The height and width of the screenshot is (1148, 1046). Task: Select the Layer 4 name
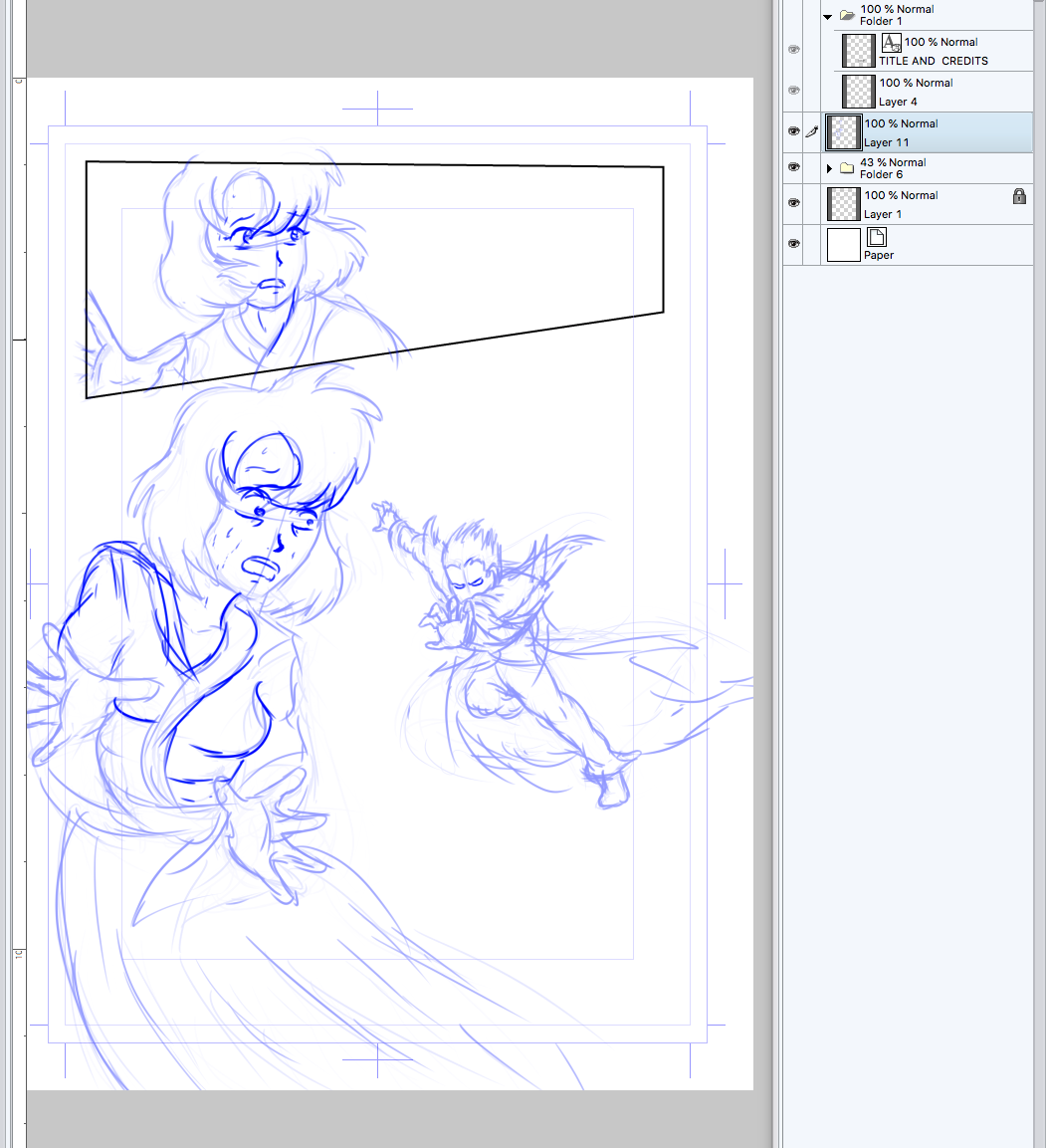pos(898,102)
